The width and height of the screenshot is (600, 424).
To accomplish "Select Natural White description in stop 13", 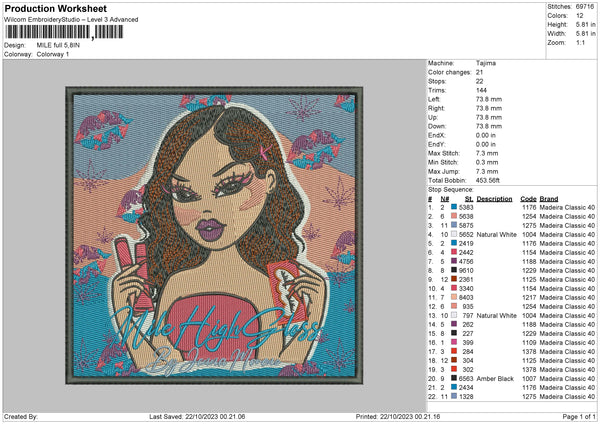I will click(496, 316).
